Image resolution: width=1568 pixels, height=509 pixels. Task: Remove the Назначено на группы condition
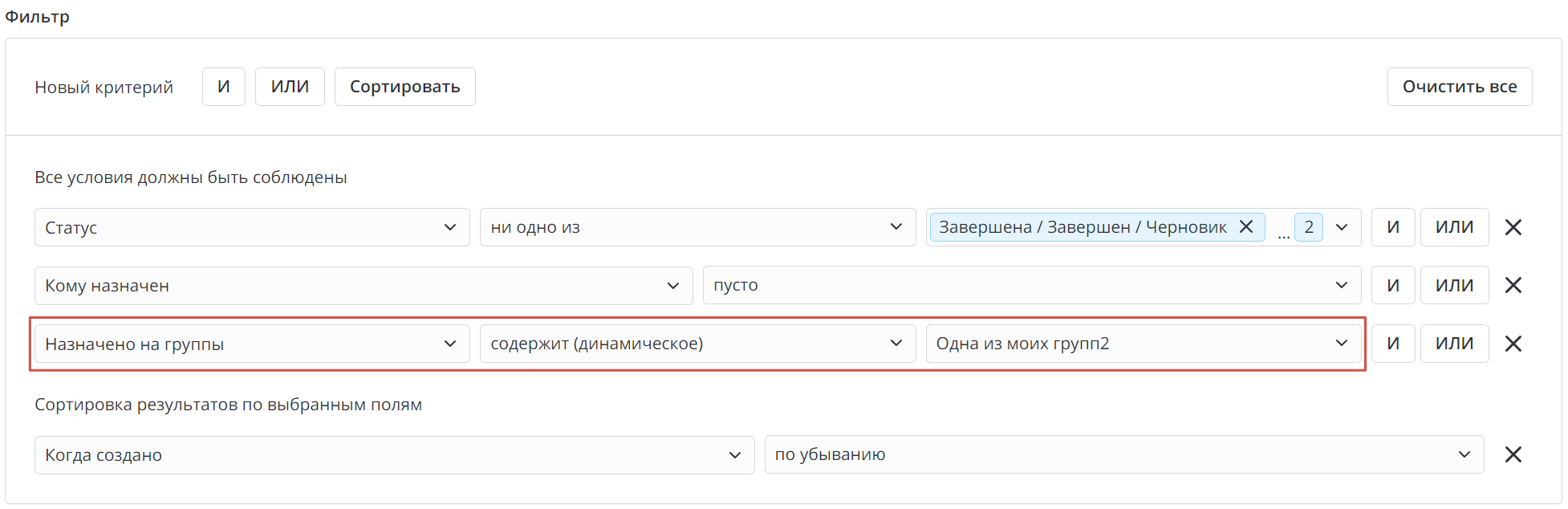1513,344
